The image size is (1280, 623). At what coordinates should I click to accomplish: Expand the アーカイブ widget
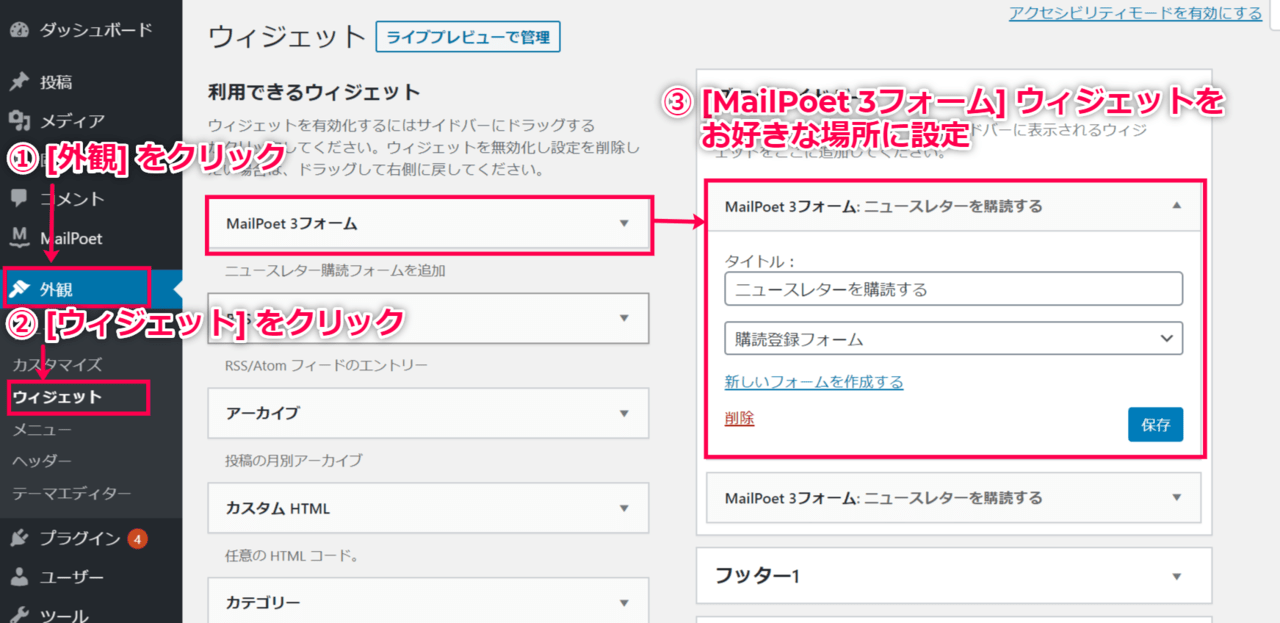point(428,413)
